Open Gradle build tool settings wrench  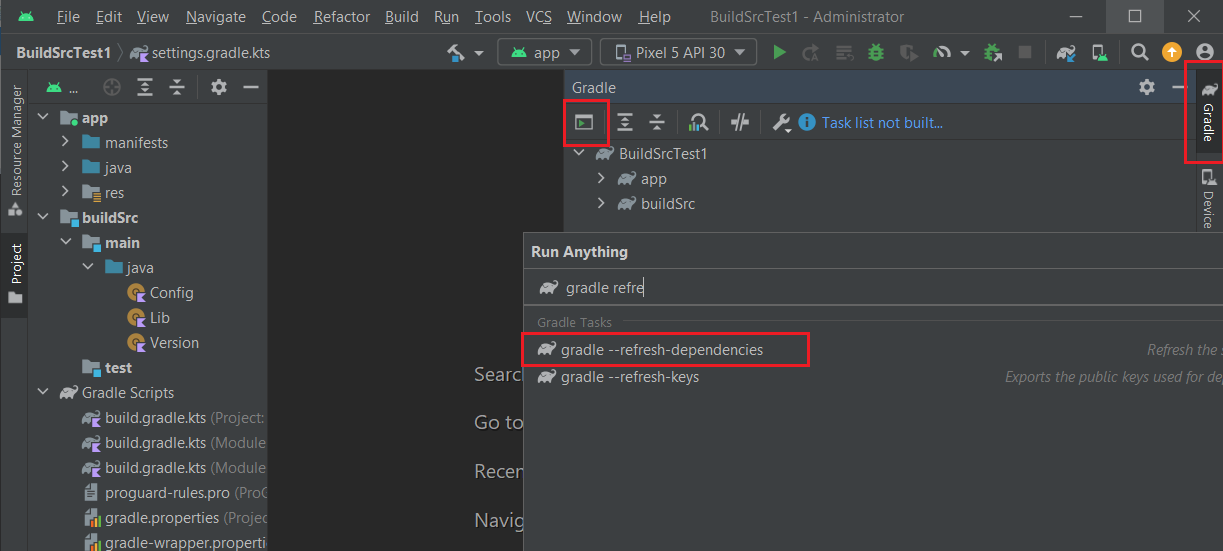pos(781,123)
